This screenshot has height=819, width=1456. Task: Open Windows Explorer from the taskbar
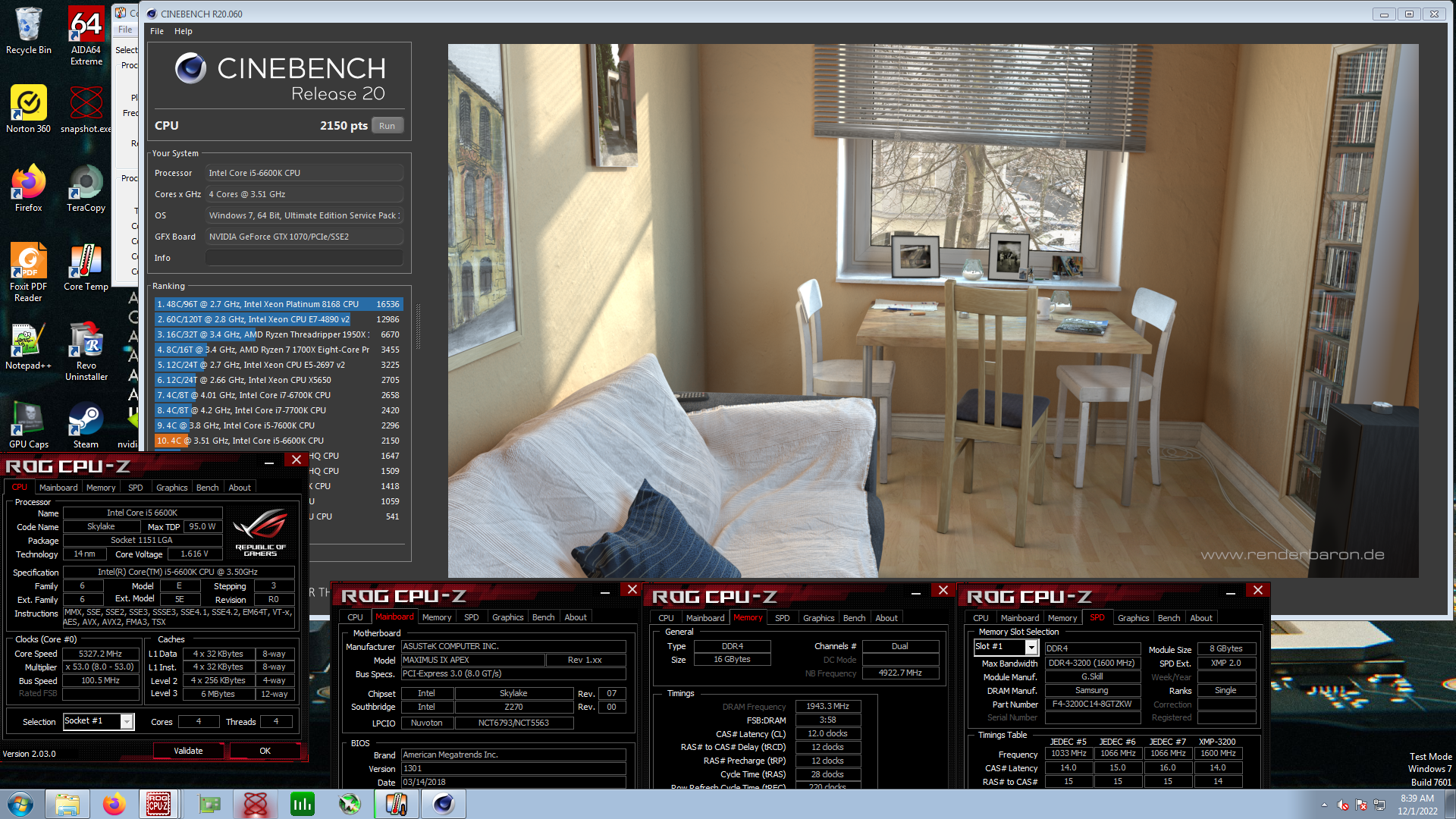click(x=67, y=804)
